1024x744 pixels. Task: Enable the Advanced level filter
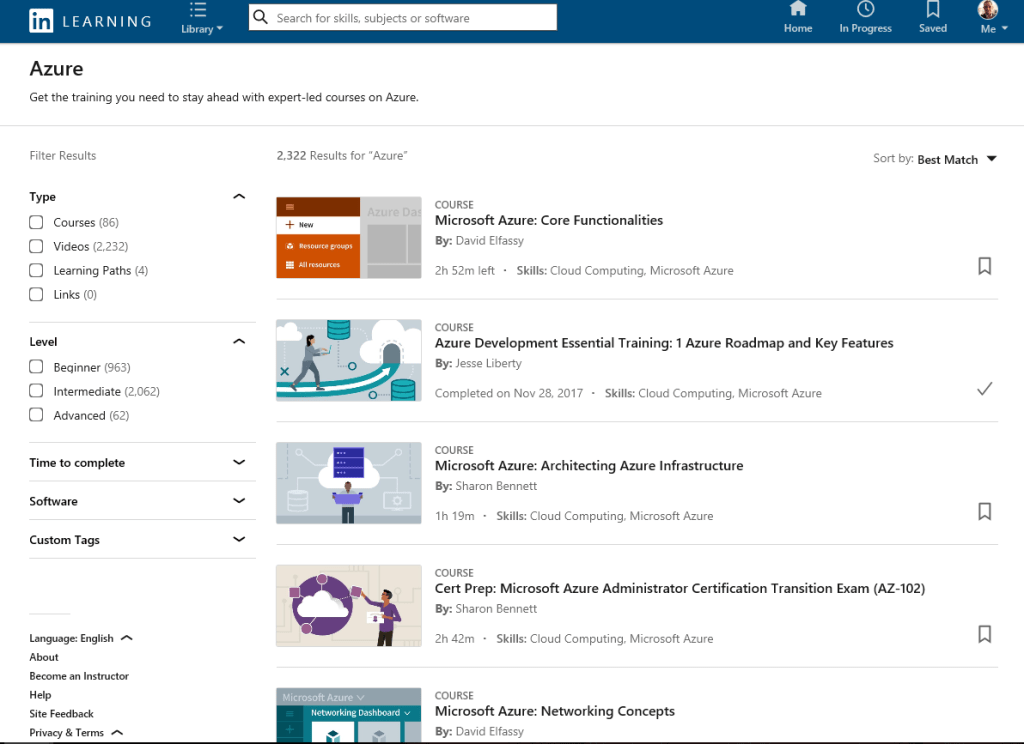point(36,415)
